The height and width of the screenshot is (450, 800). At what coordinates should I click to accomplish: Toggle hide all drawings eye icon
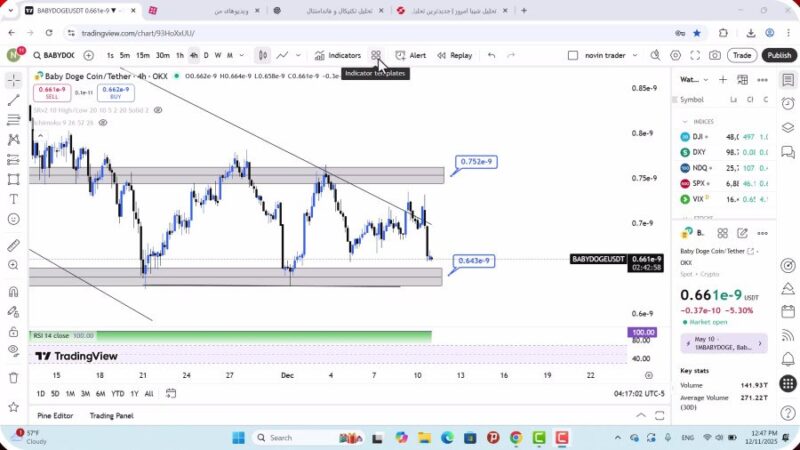coord(13,351)
